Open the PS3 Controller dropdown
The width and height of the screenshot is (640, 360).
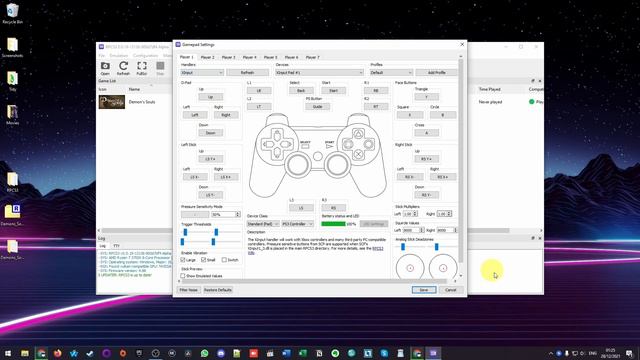(x=298, y=224)
